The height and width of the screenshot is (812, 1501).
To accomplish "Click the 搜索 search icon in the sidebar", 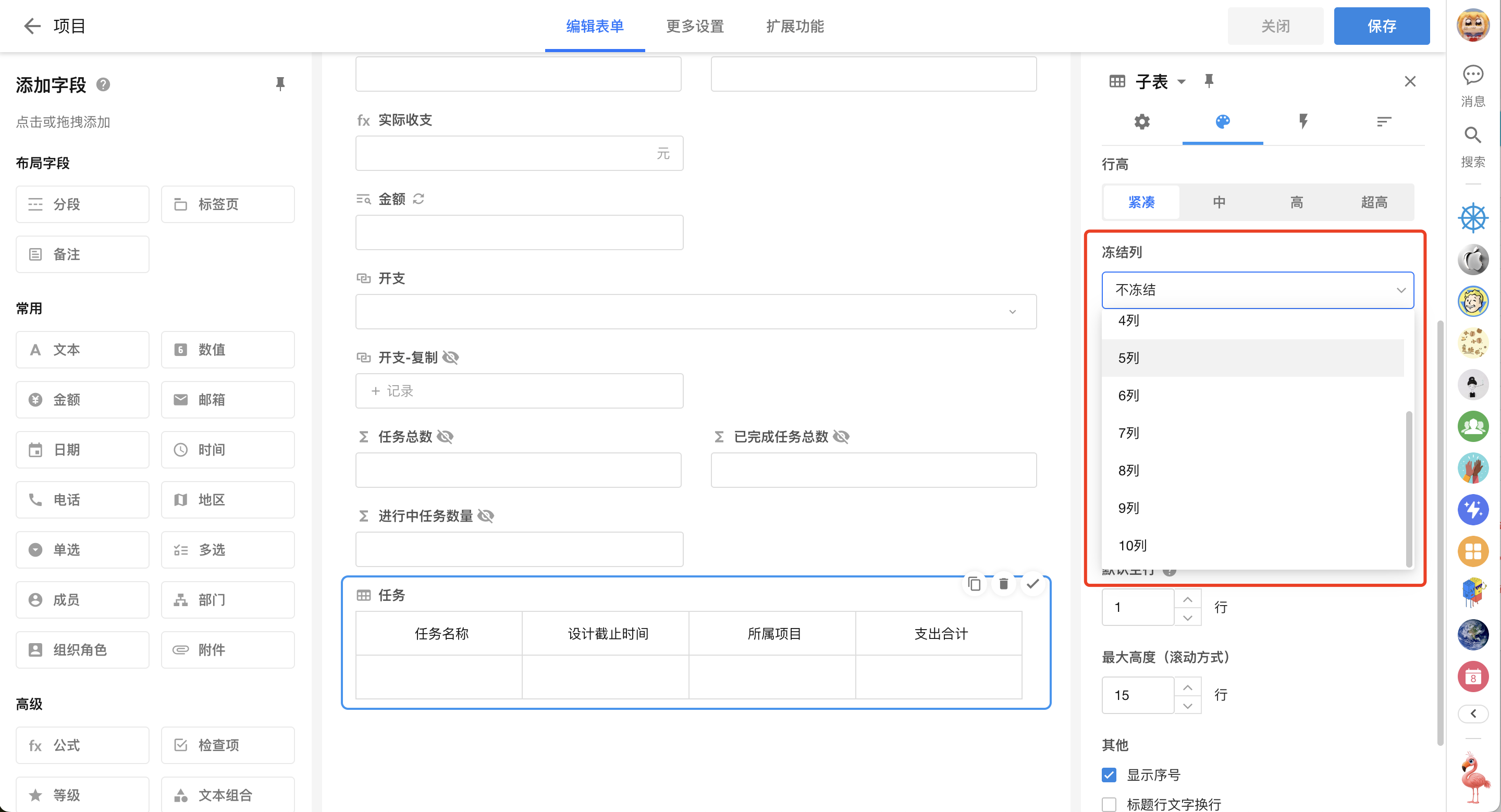I will click(1472, 135).
